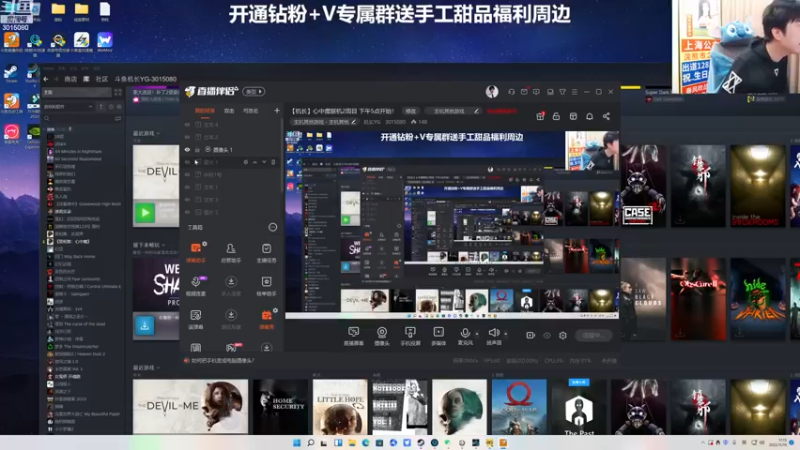Add a camera source with 摄像头 button

pyautogui.click(x=382, y=336)
